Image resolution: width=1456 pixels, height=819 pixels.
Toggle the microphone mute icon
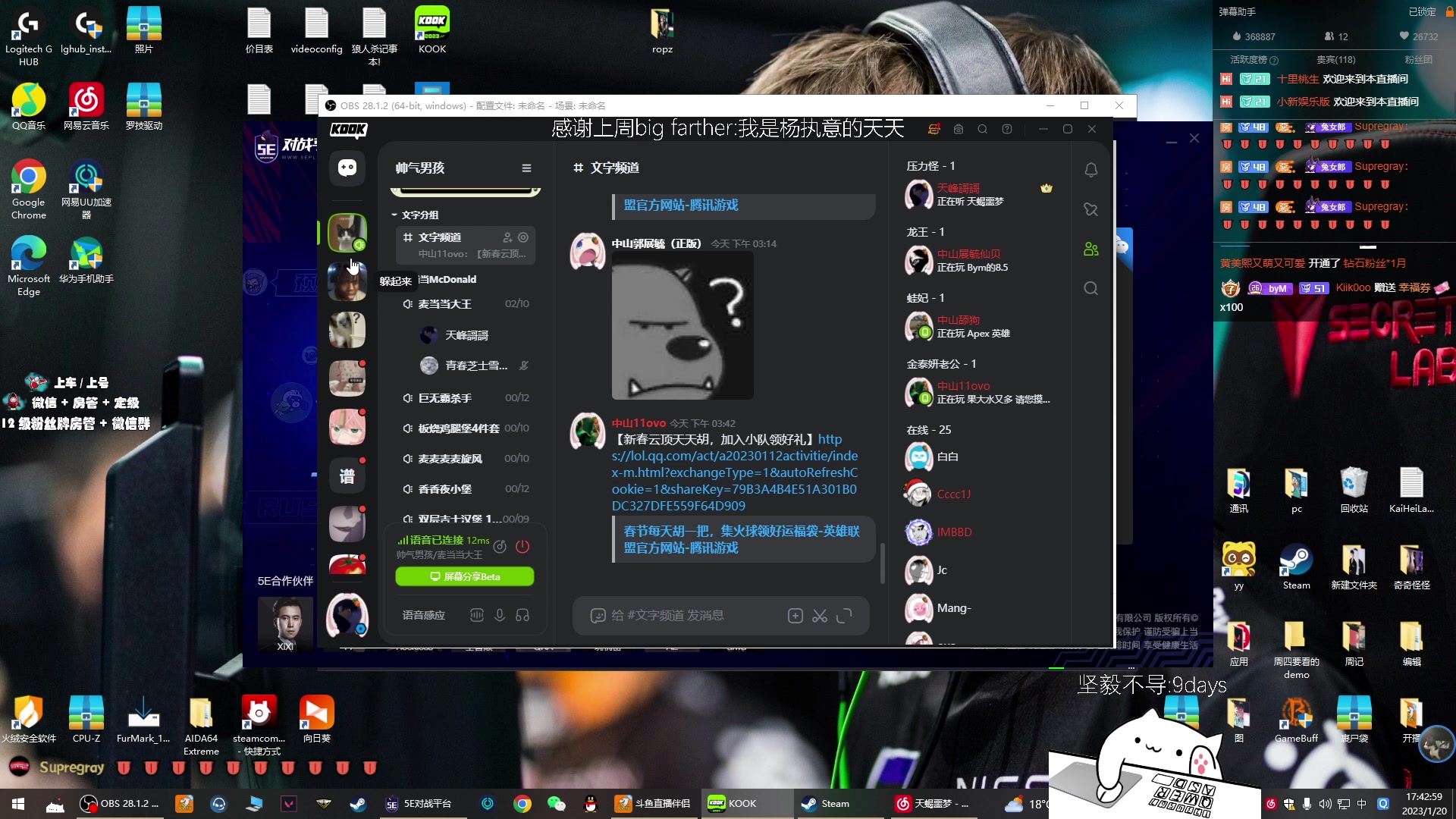pos(500,616)
